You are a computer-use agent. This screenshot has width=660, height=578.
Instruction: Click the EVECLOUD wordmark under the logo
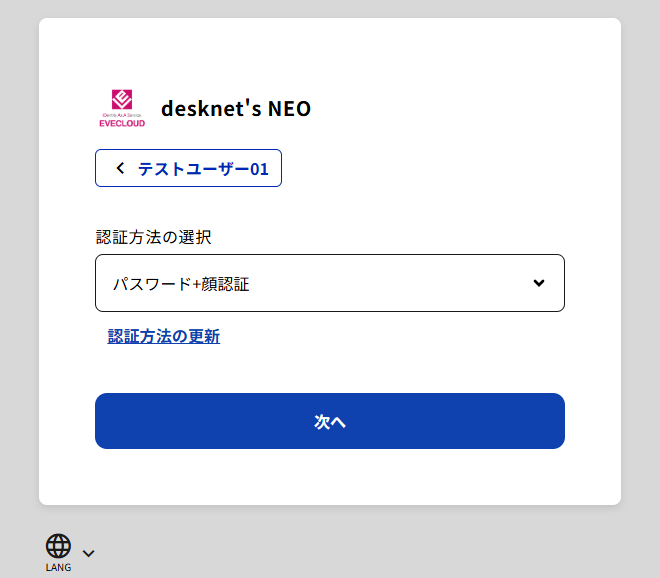click(121, 124)
